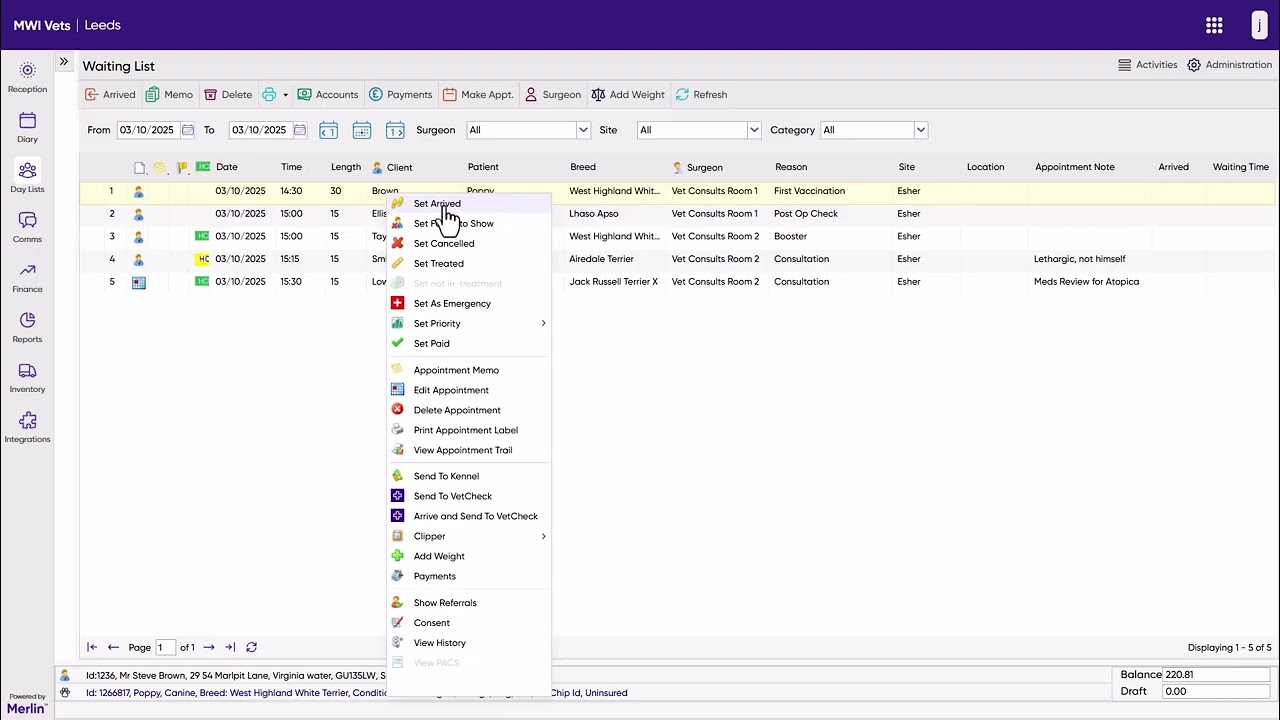The image size is (1280, 720).
Task: Click the Make Appt. toolbar button
Action: pos(478,95)
